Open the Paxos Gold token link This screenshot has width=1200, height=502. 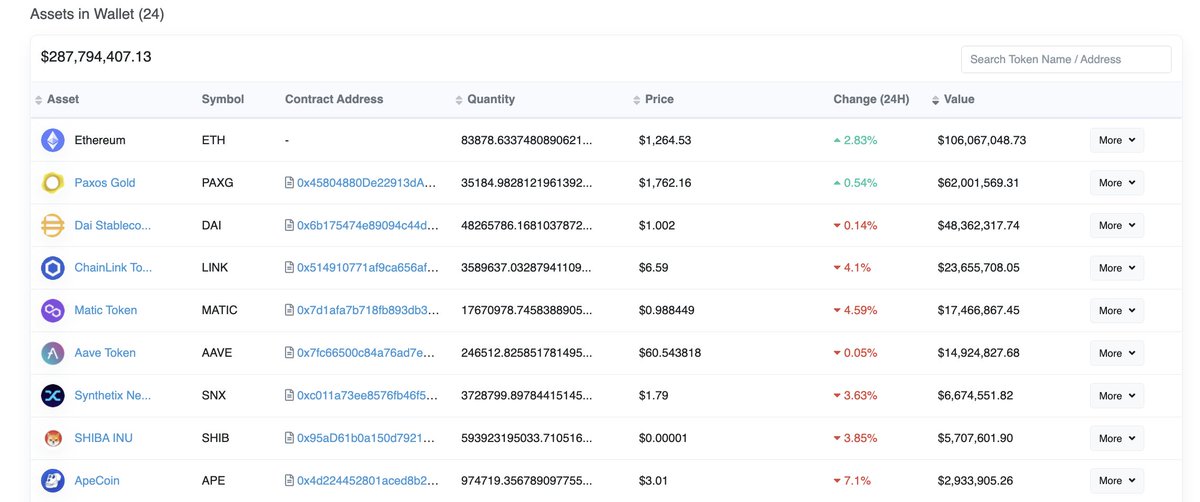pos(105,183)
